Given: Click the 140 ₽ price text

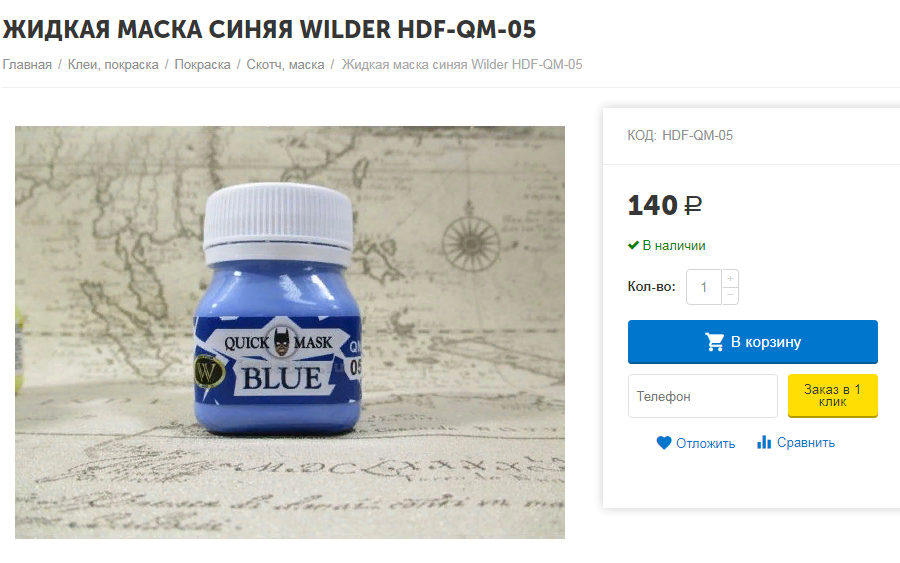Looking at the screenshot, I should tap(665, 205).
